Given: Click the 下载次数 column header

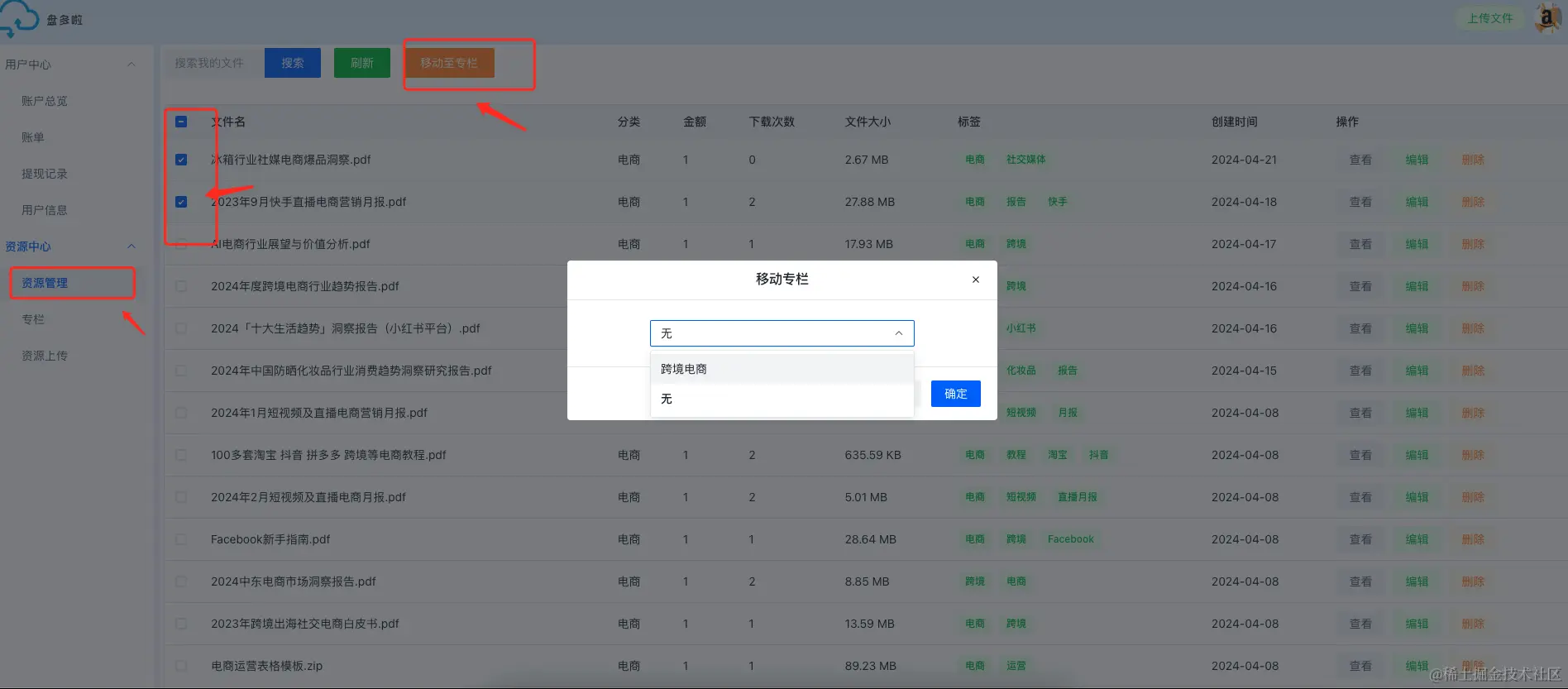Looking at the screenshot, I should [x=772, y=122].
